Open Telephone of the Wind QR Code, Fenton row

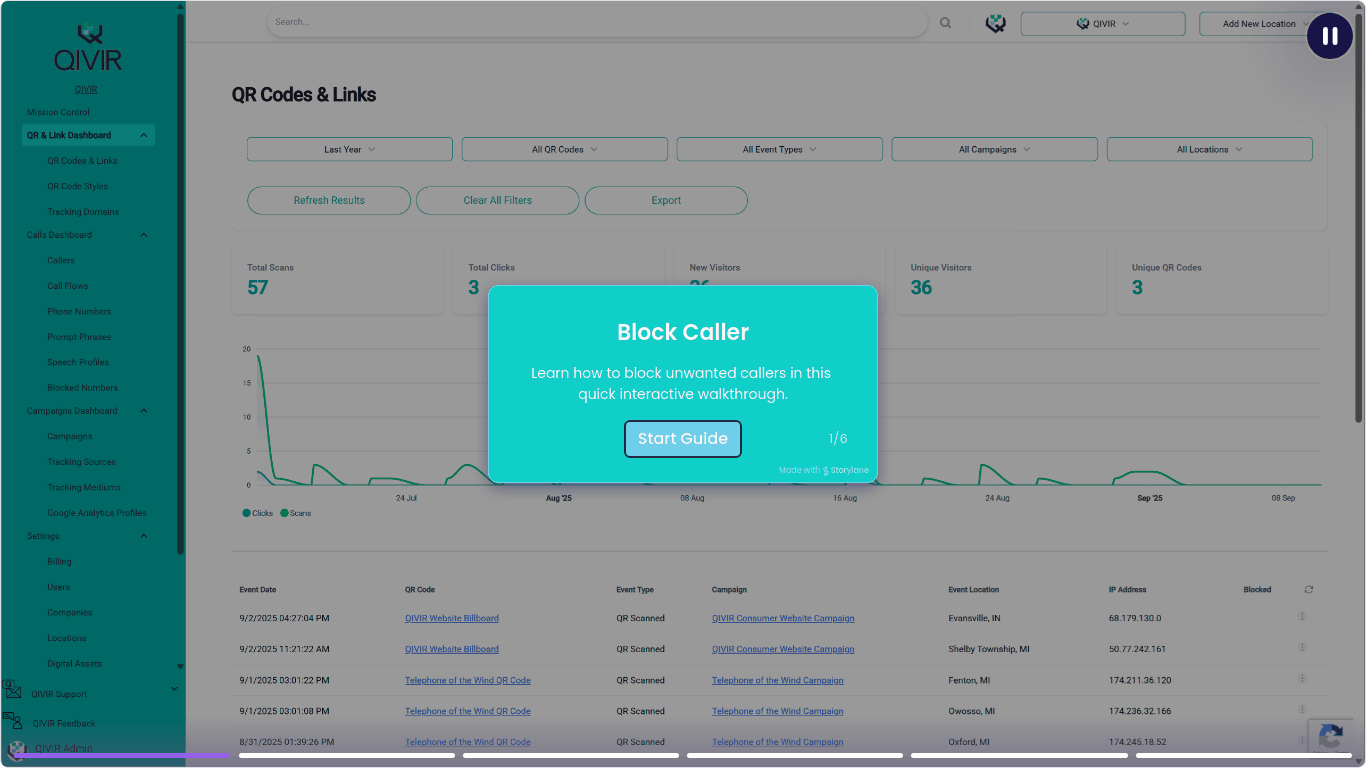468,680
